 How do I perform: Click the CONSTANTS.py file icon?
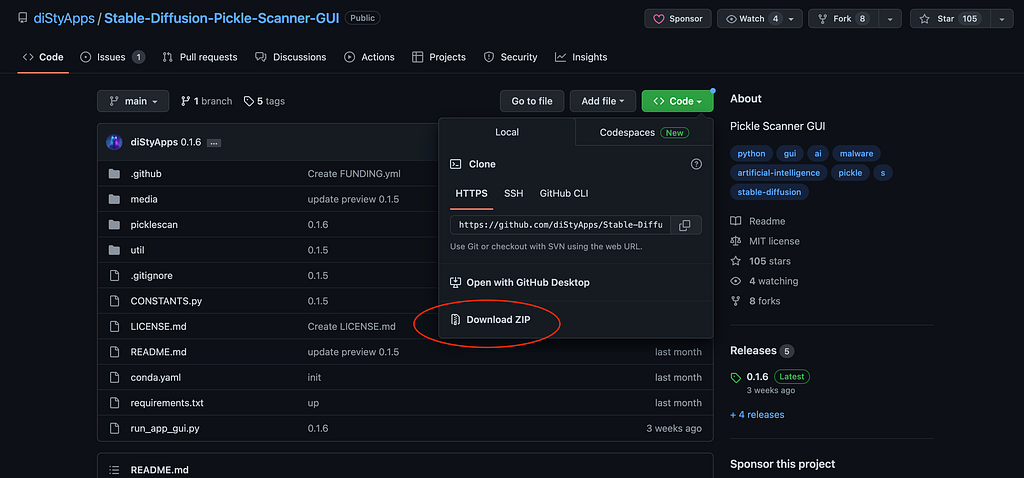point(115,301)
